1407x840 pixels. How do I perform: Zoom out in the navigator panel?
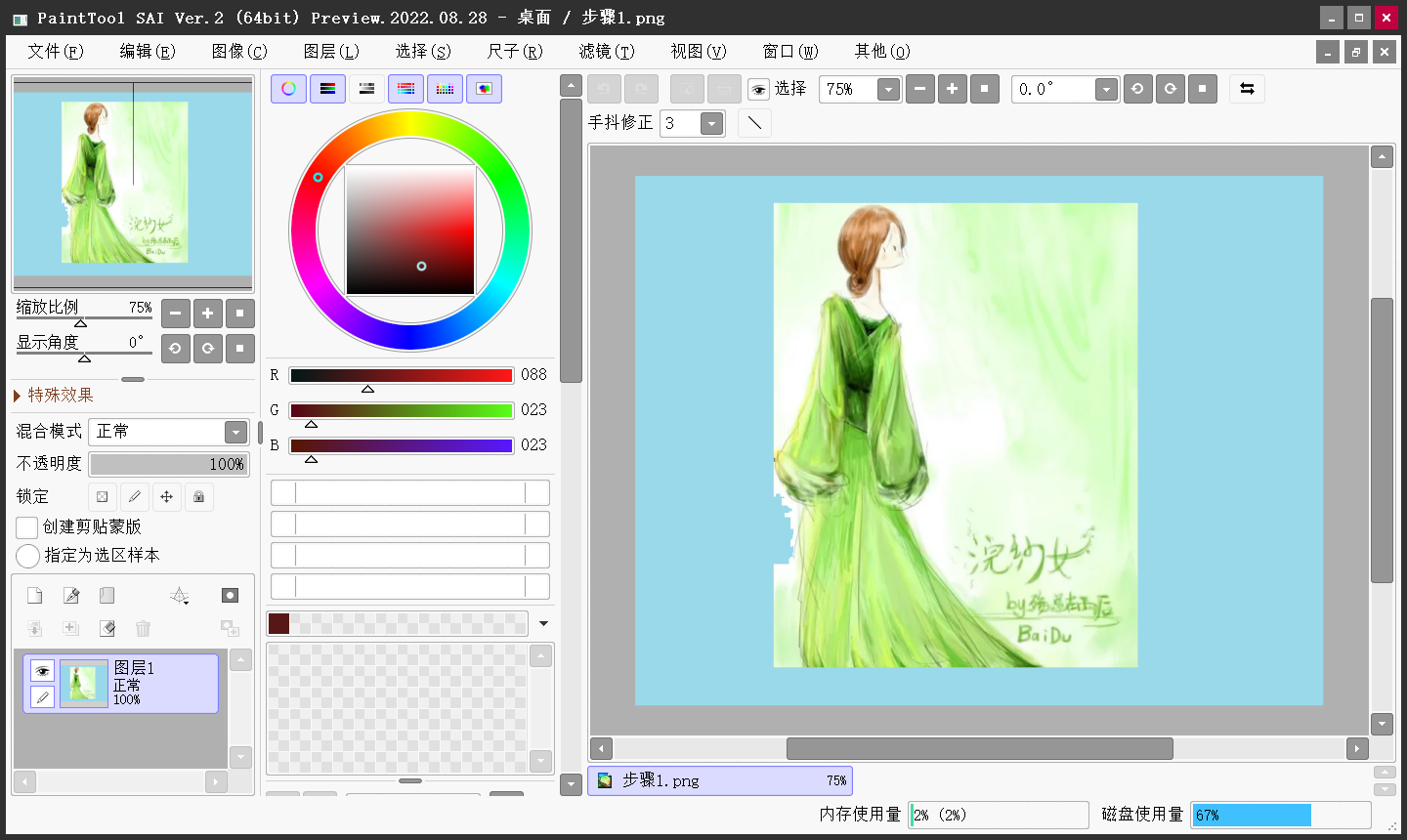tap(176, 314)
